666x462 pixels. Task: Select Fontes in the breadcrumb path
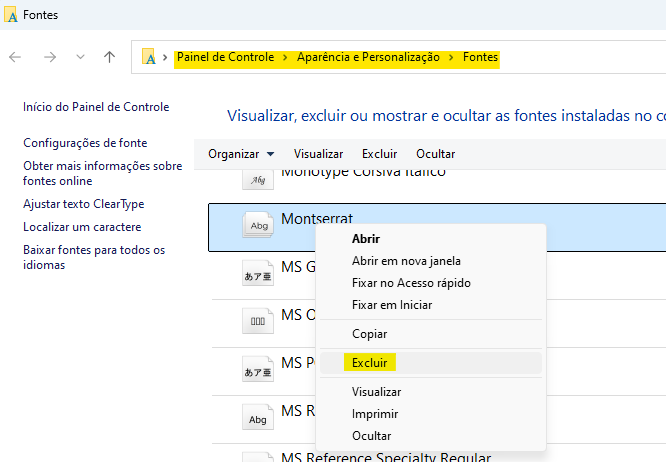pyautogui.click(x=480, y=57)
